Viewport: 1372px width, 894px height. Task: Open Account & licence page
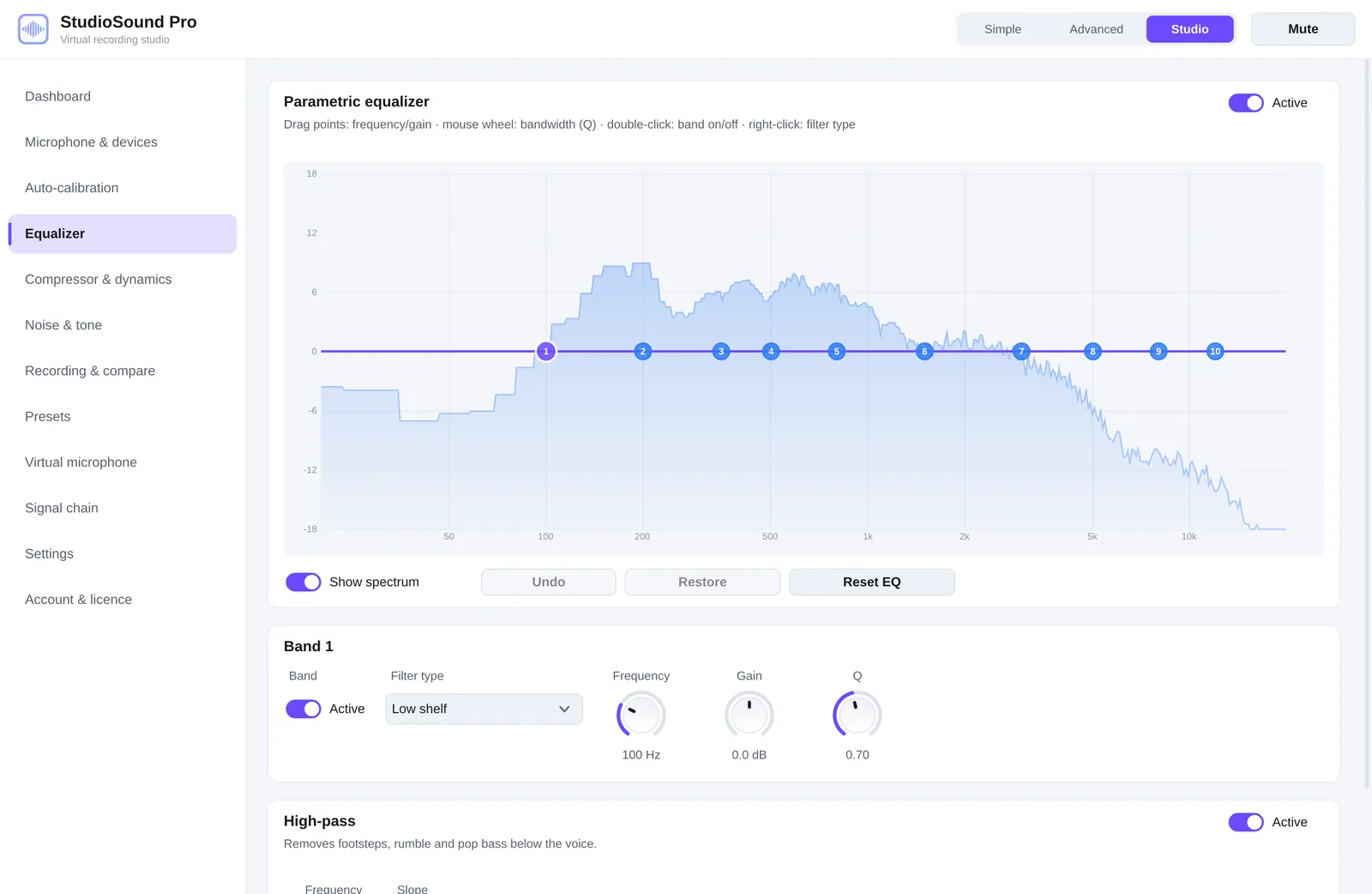pos(123,600)
